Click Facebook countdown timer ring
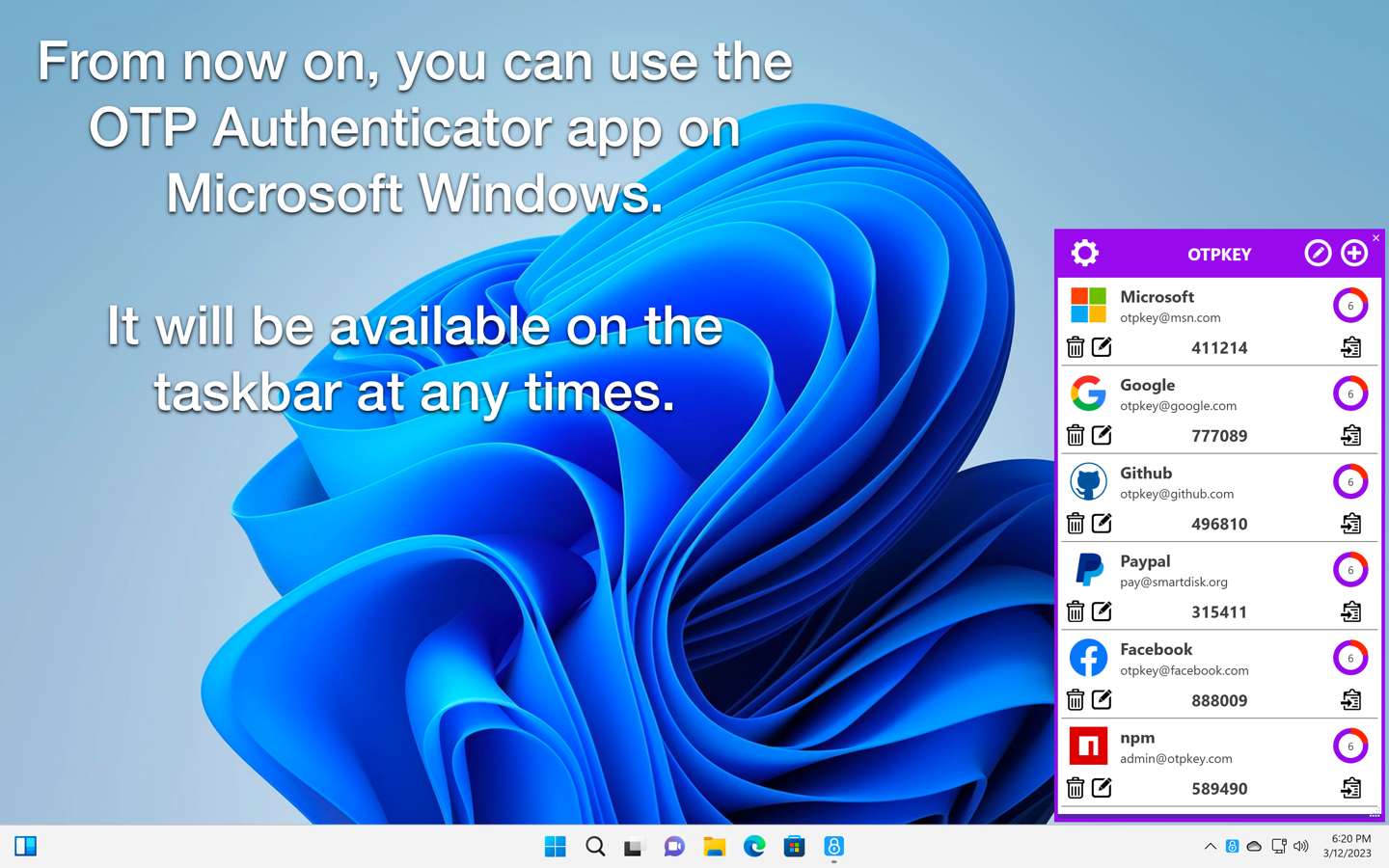Screen dimensions: 1389x868 pyautogui.click(x=1350, y=658)
